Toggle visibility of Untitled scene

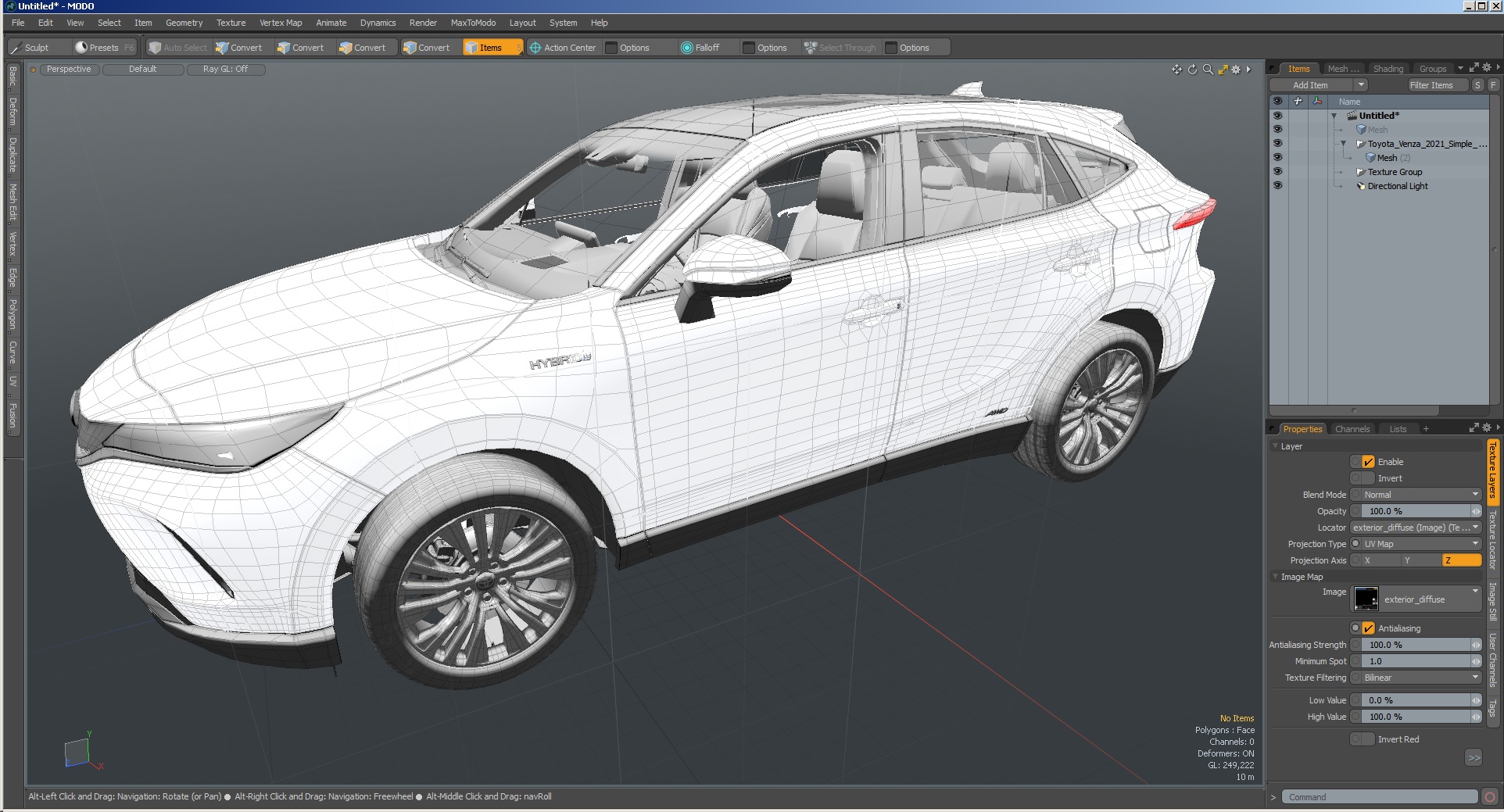[x=1277, y=115]
